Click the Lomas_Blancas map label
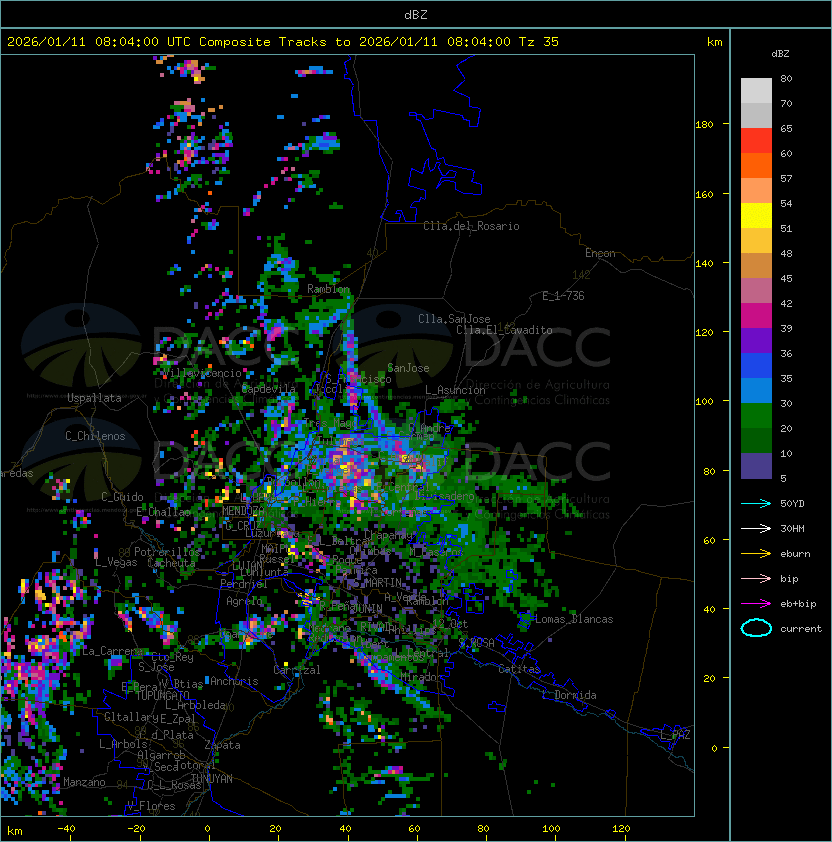Screen dimensions: 832x842 coord(574,619)
